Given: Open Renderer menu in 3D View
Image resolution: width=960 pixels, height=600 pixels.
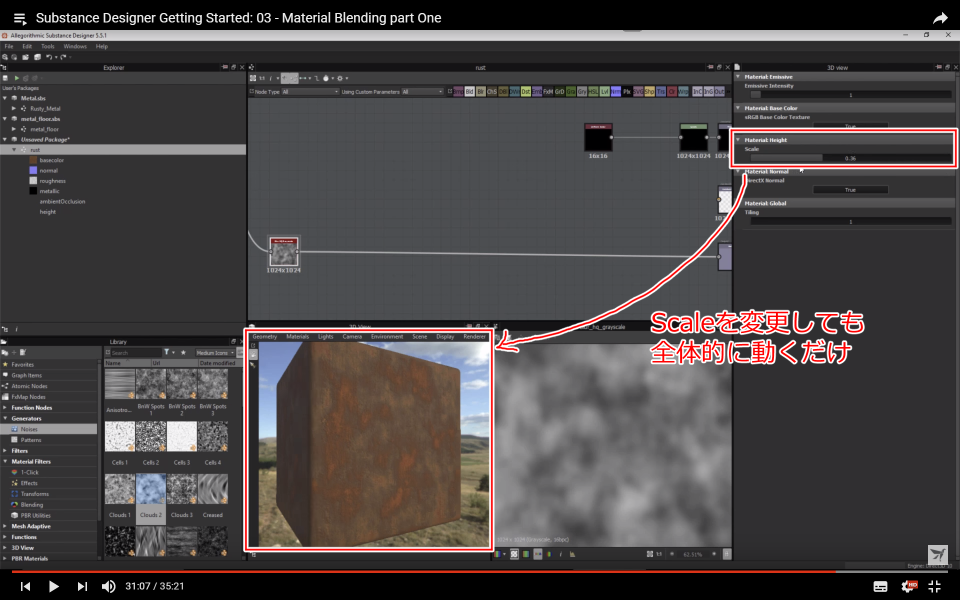Looking at the screenshot, I should pyautogui.click(x=474, y=337).
